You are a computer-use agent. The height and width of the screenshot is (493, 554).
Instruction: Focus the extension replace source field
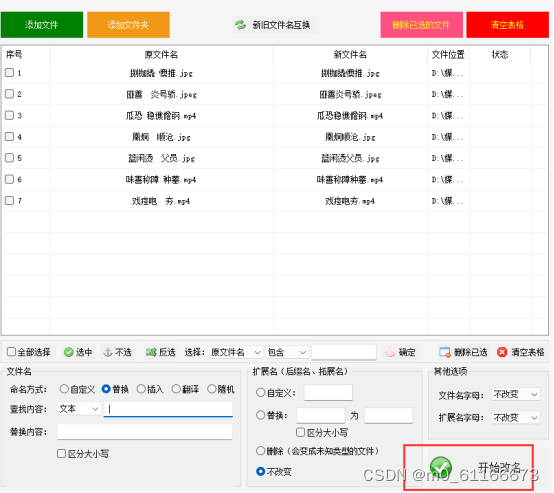point(321,415)
